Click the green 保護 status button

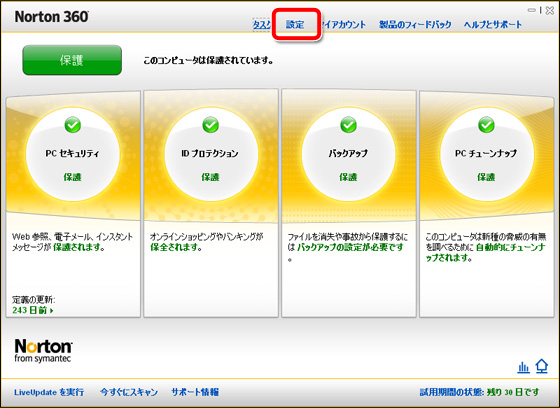tap(72, 60)
